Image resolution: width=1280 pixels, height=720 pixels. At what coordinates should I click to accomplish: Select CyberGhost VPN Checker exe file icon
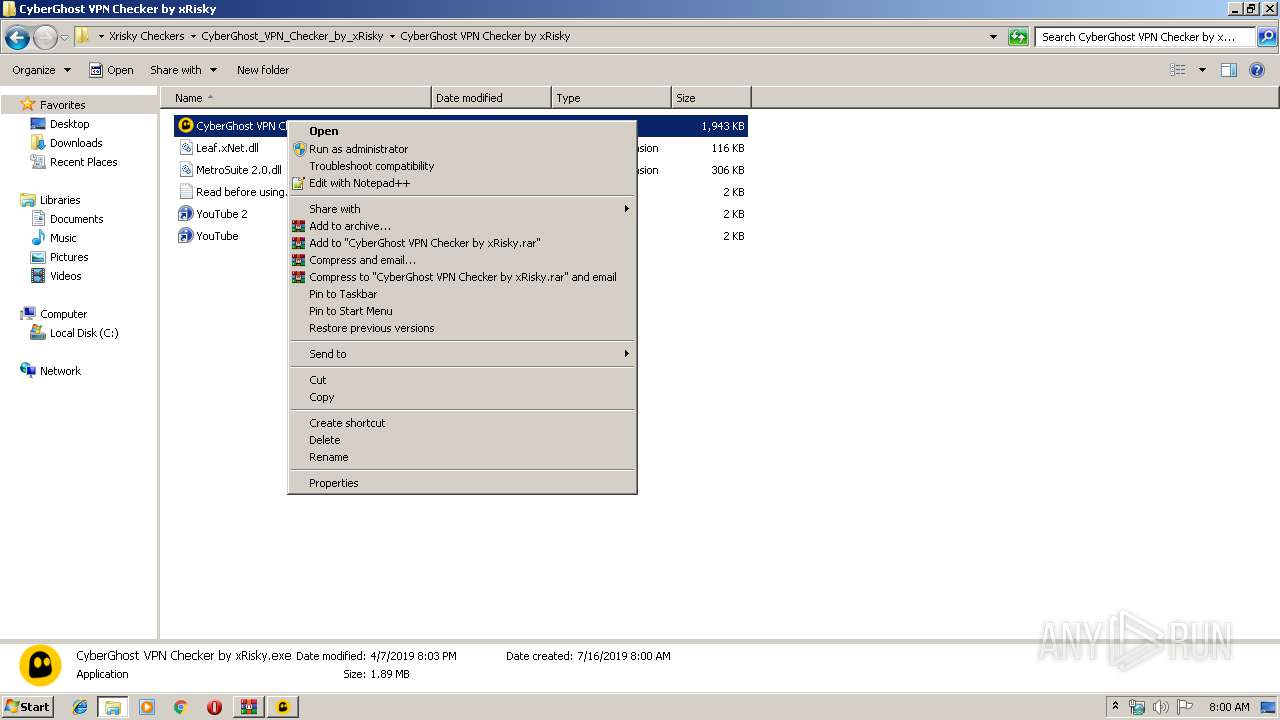185,126
